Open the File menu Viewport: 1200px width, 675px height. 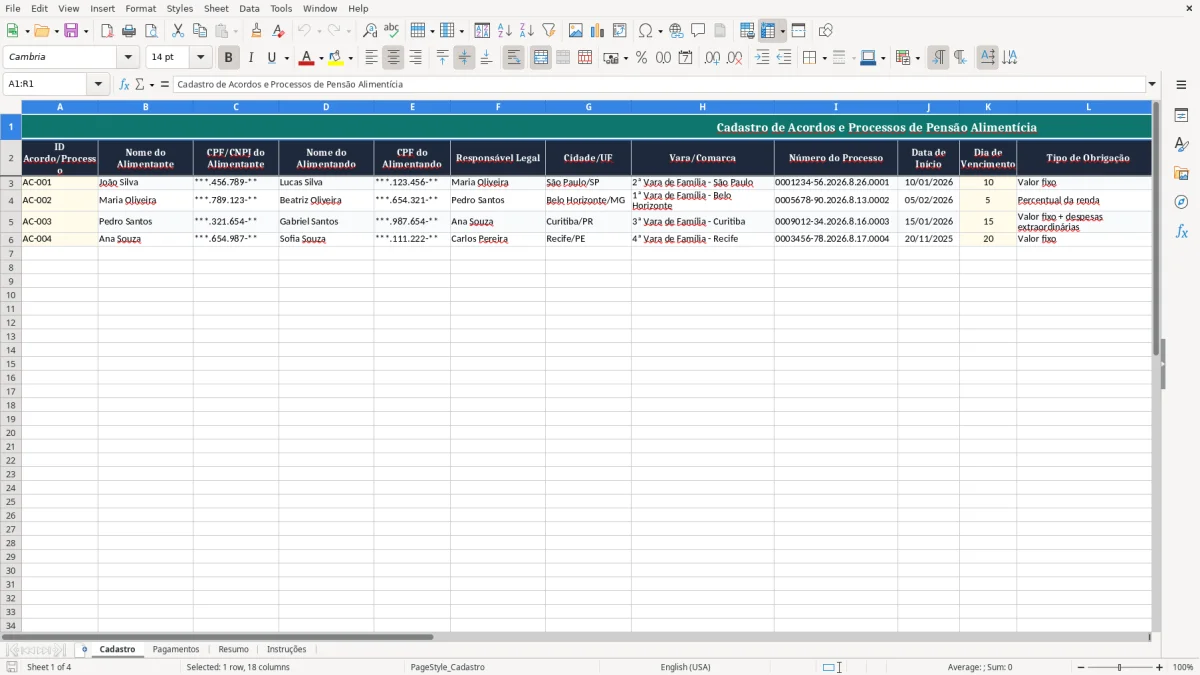(x=13, y=8)
